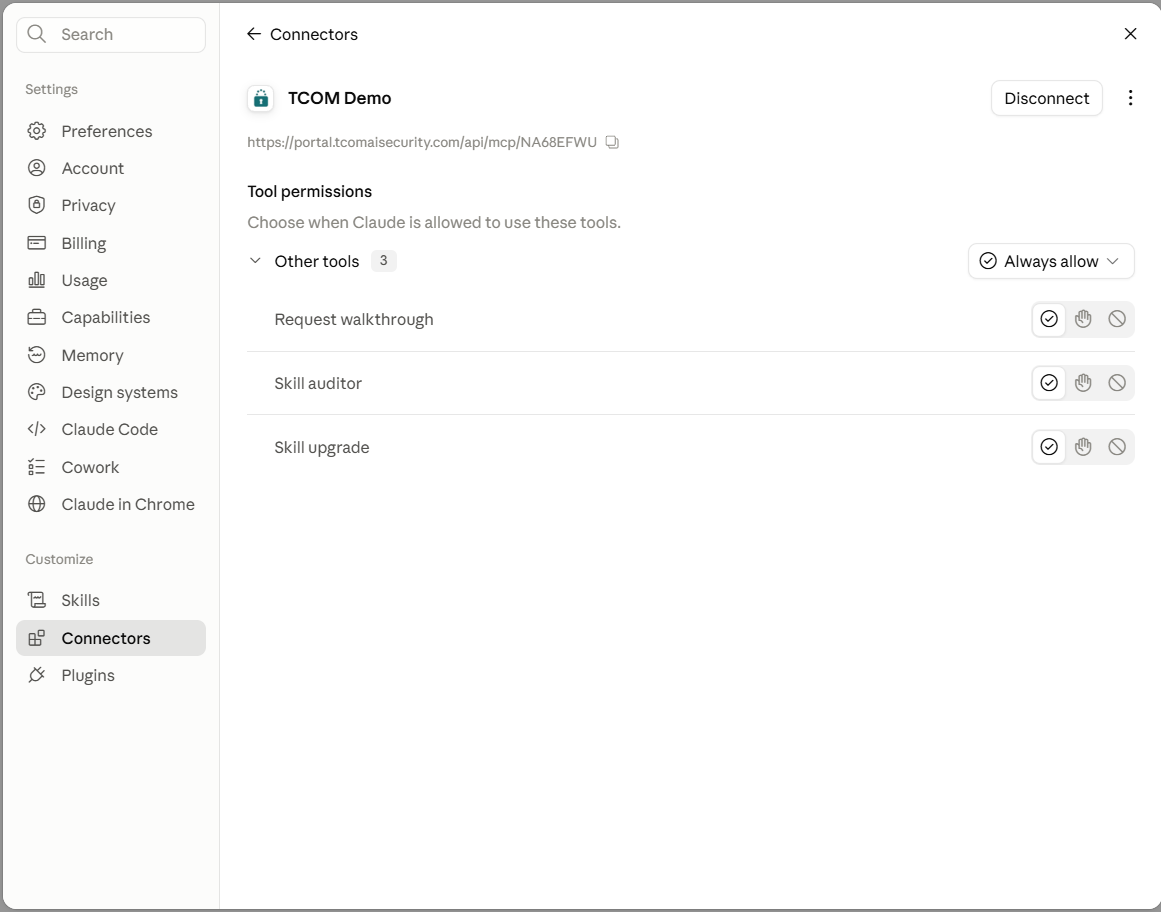The width and height of the screenshot is (1161, 912).
Task: Select the Connectors section
Action: tap(111, 637)
